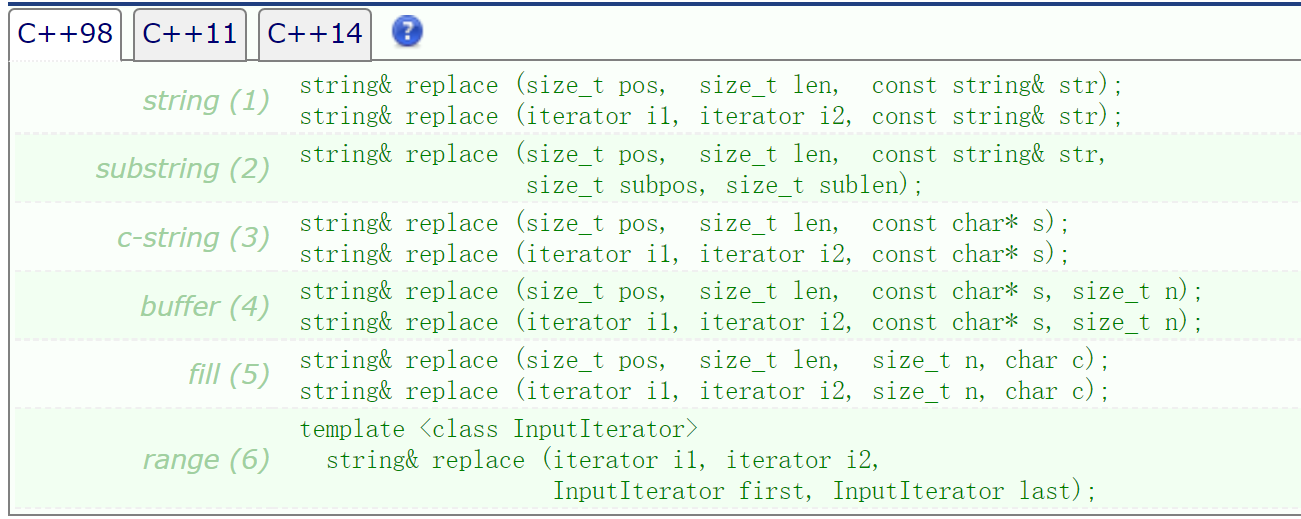Switch to the C++14 tab
1301x519 pixels.
315,34
